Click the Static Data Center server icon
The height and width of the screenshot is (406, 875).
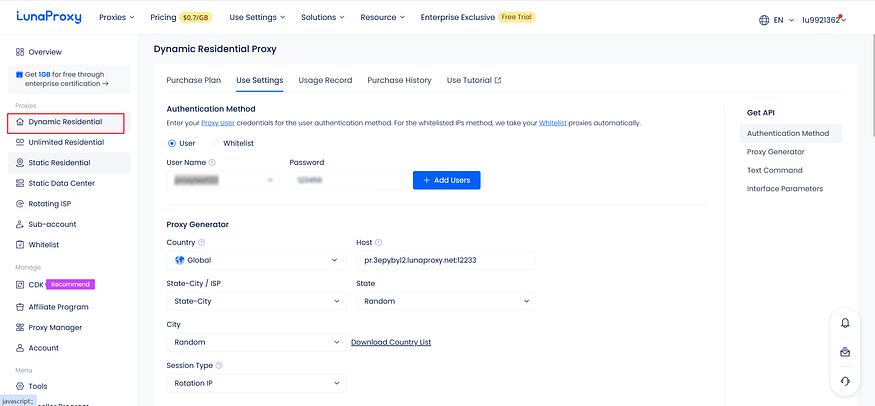(20, 183)
